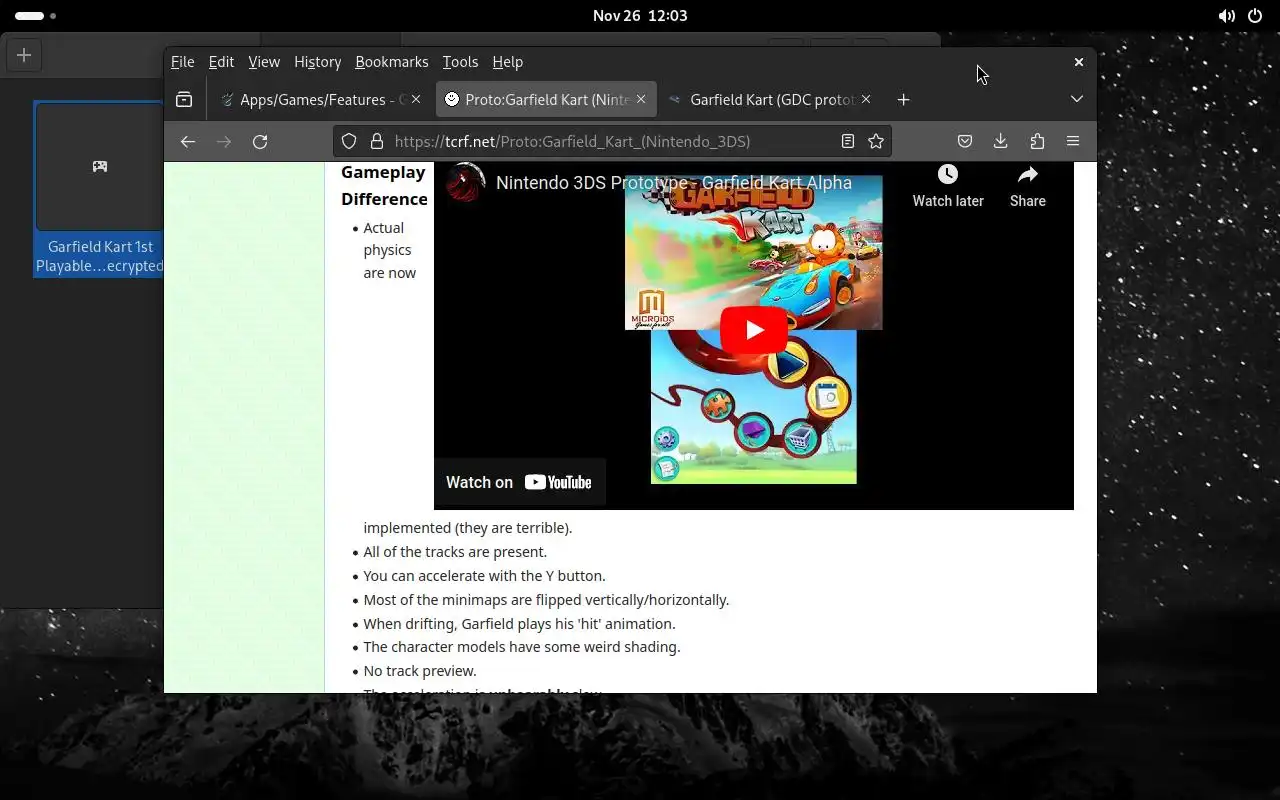The image size is (1280, 800).
Task: Click text about Garfield 'hit' animation
Action: click(x=519, y=624)
